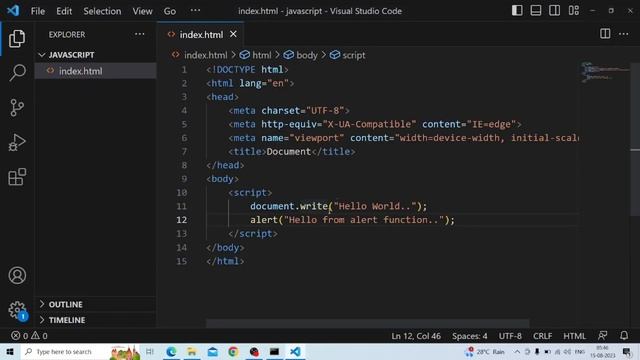Screen dimensions: 640x360
Task: Toggle the bottom panel layout icon
Action: [536, 11]
